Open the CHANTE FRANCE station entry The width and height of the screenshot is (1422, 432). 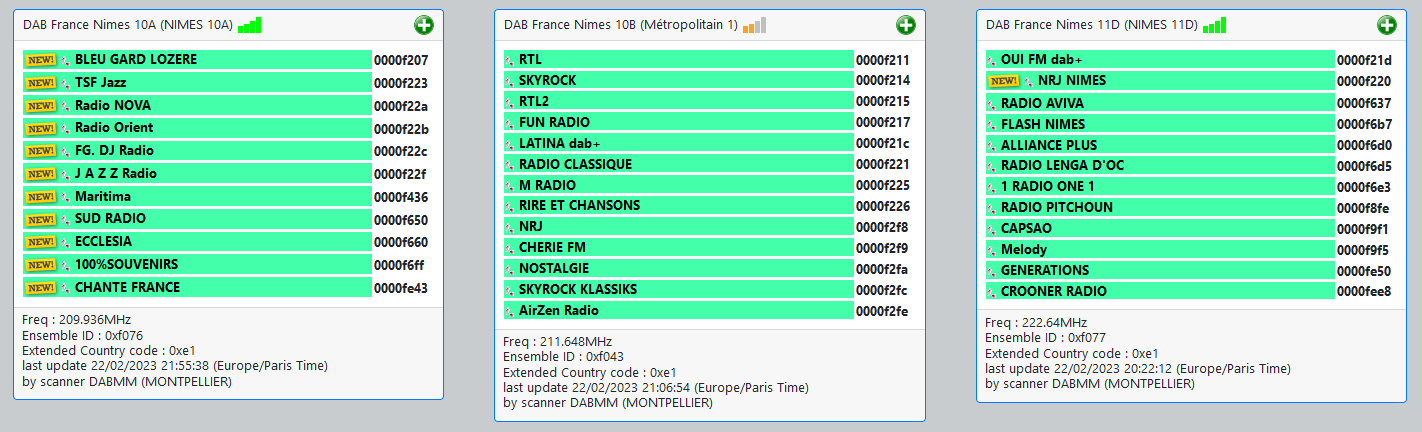click(x=197, y=288)
